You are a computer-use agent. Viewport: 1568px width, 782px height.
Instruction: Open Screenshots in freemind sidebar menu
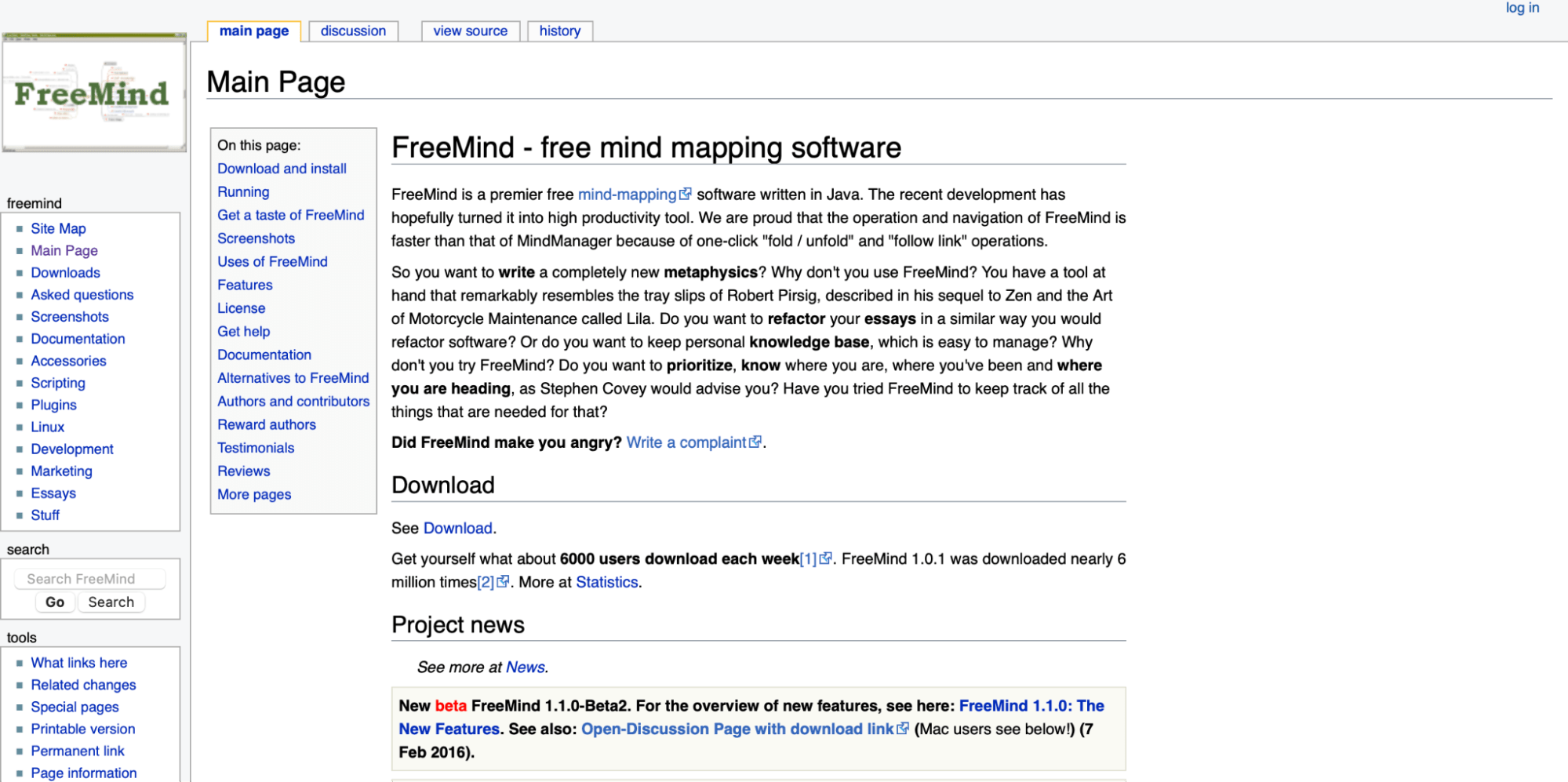click(70, 317)
